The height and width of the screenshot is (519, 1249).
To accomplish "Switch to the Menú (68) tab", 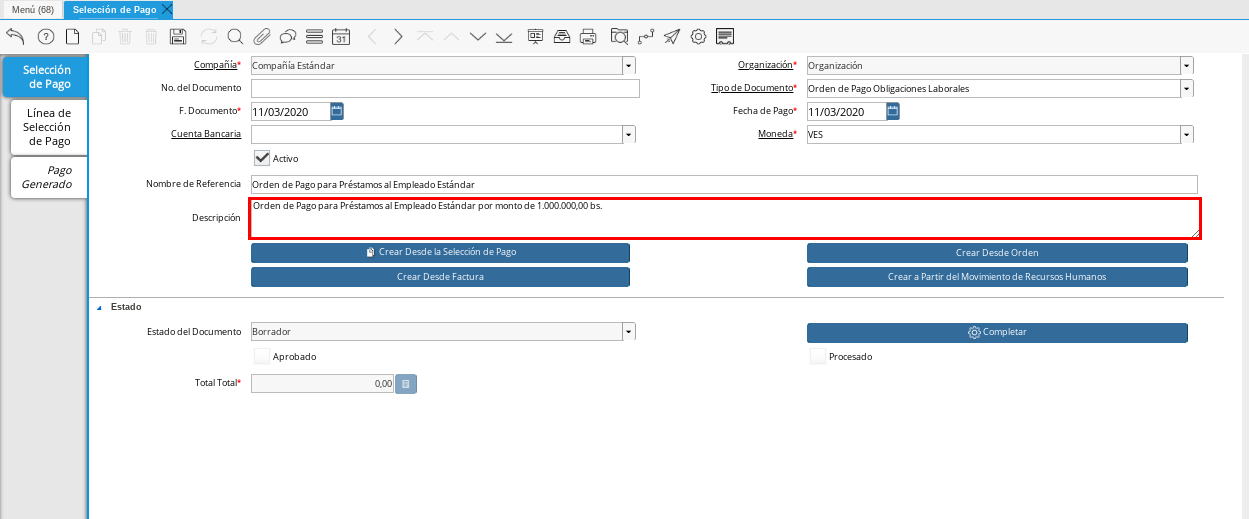I will pyautogui.click(x=32, y=9).
